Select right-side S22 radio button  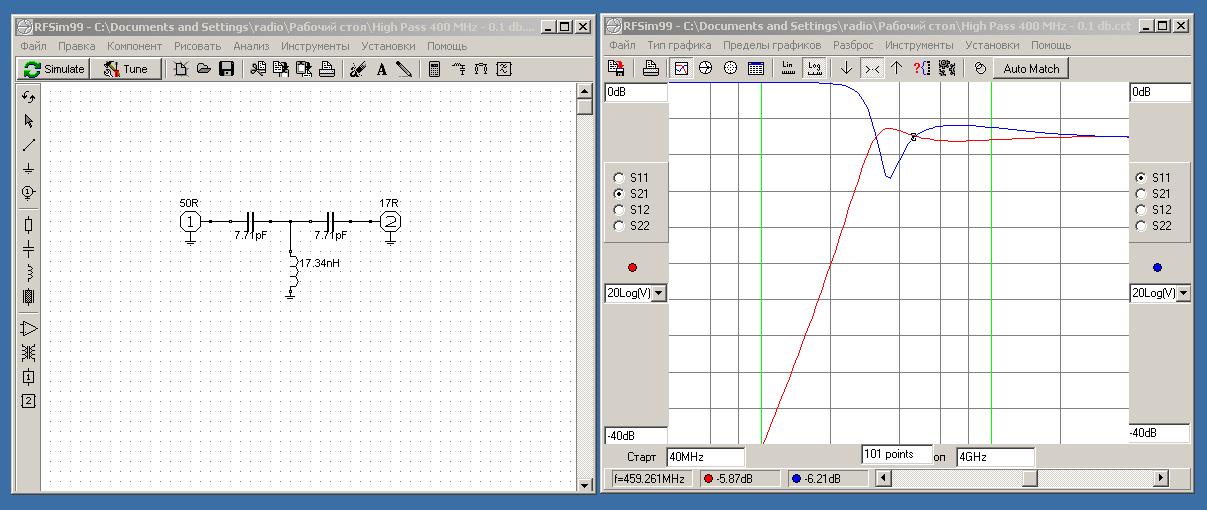click(x=1141, y=225)
